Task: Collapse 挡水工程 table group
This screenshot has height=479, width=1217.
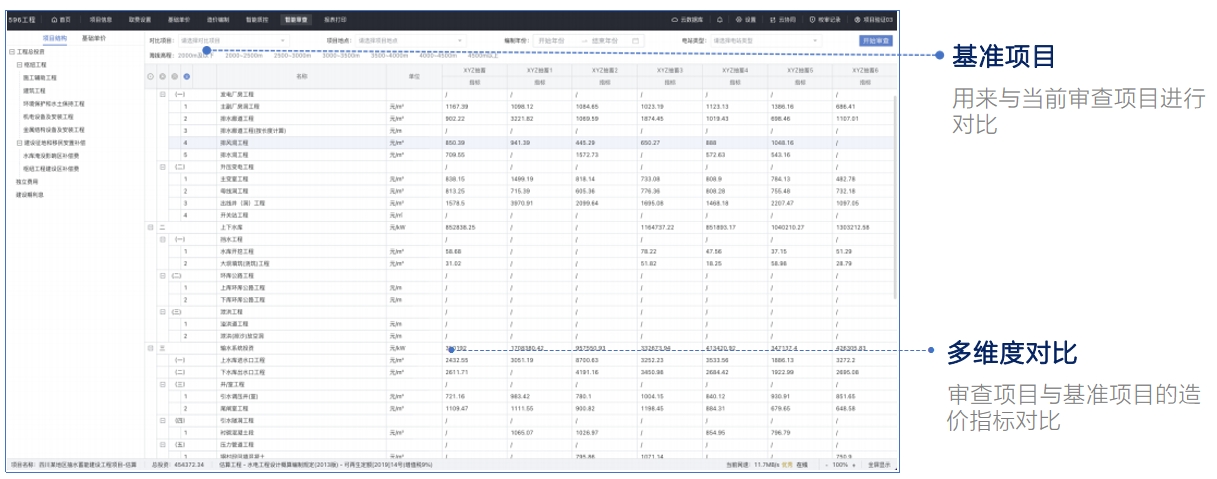Action: click(163, 240)
